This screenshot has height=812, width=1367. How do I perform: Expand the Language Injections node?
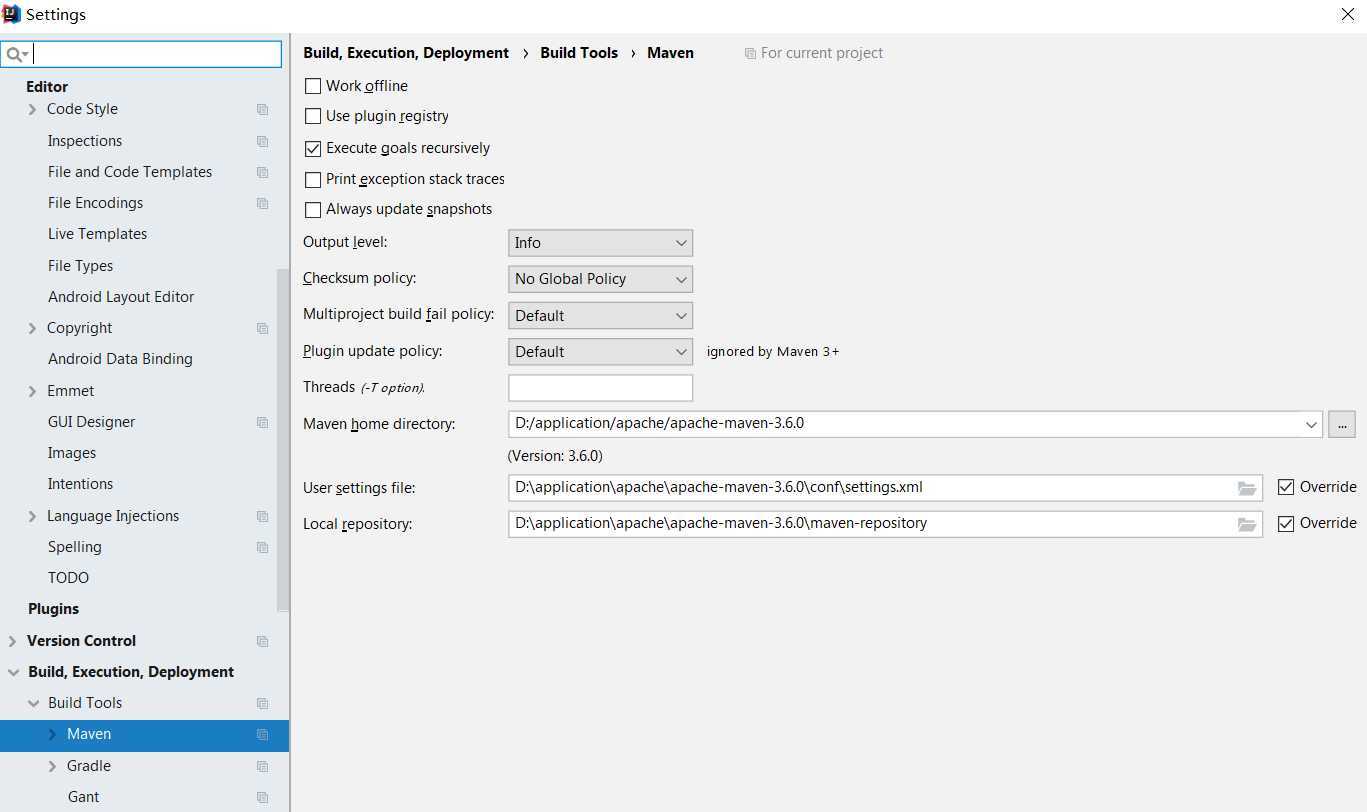pyautogui.click(x=32, y=516)
